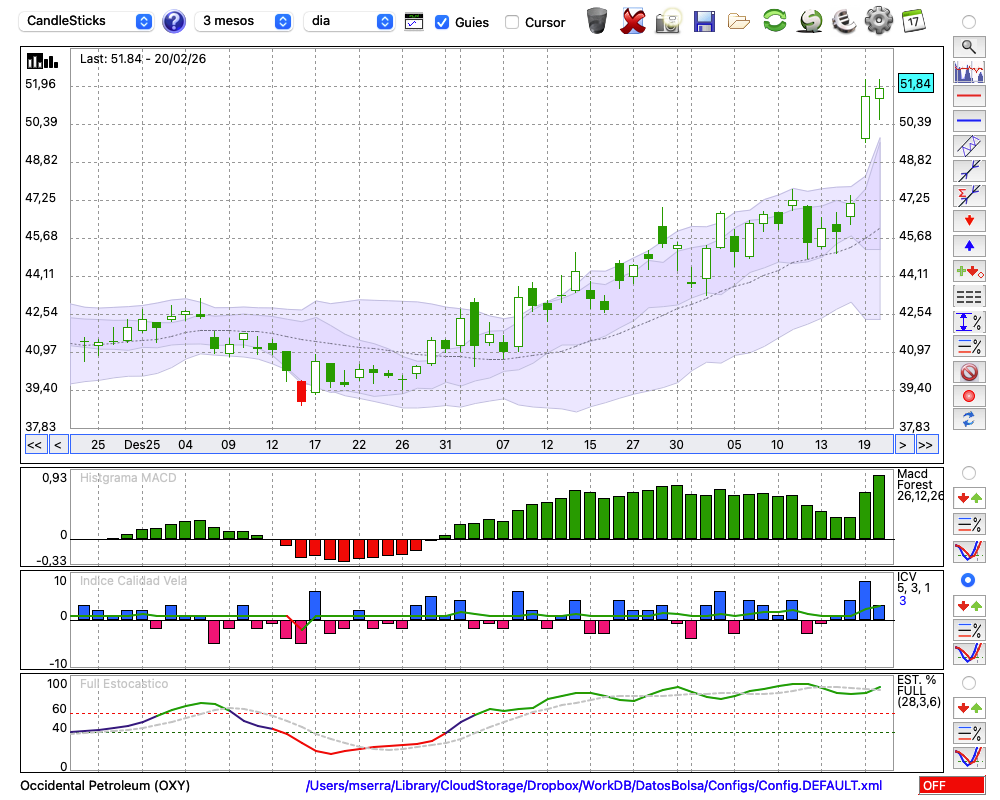The width and height of the screenshot is (1000, 800).
Task: Open the settings gear icon
Action: [878, 20]
